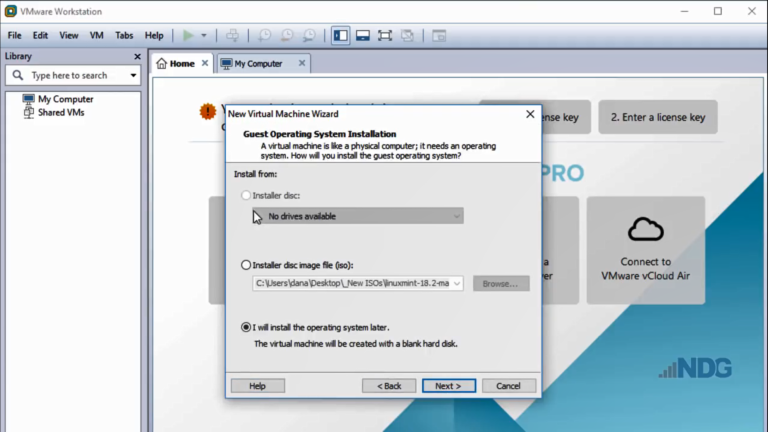Click the Help button in the wizard

tap(258, 386)
